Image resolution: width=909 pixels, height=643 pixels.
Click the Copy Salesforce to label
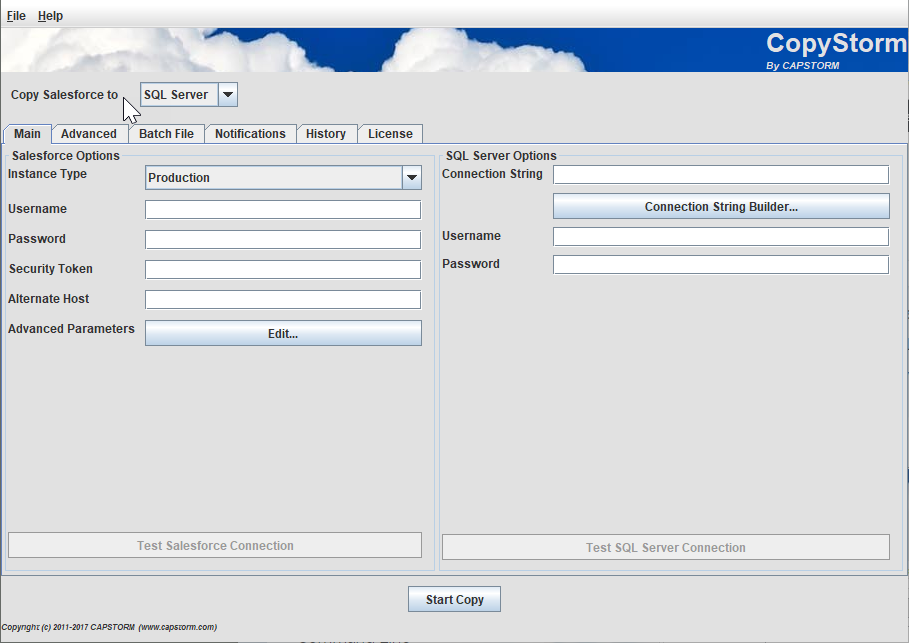pyautogui.click(x=64, y=95)
